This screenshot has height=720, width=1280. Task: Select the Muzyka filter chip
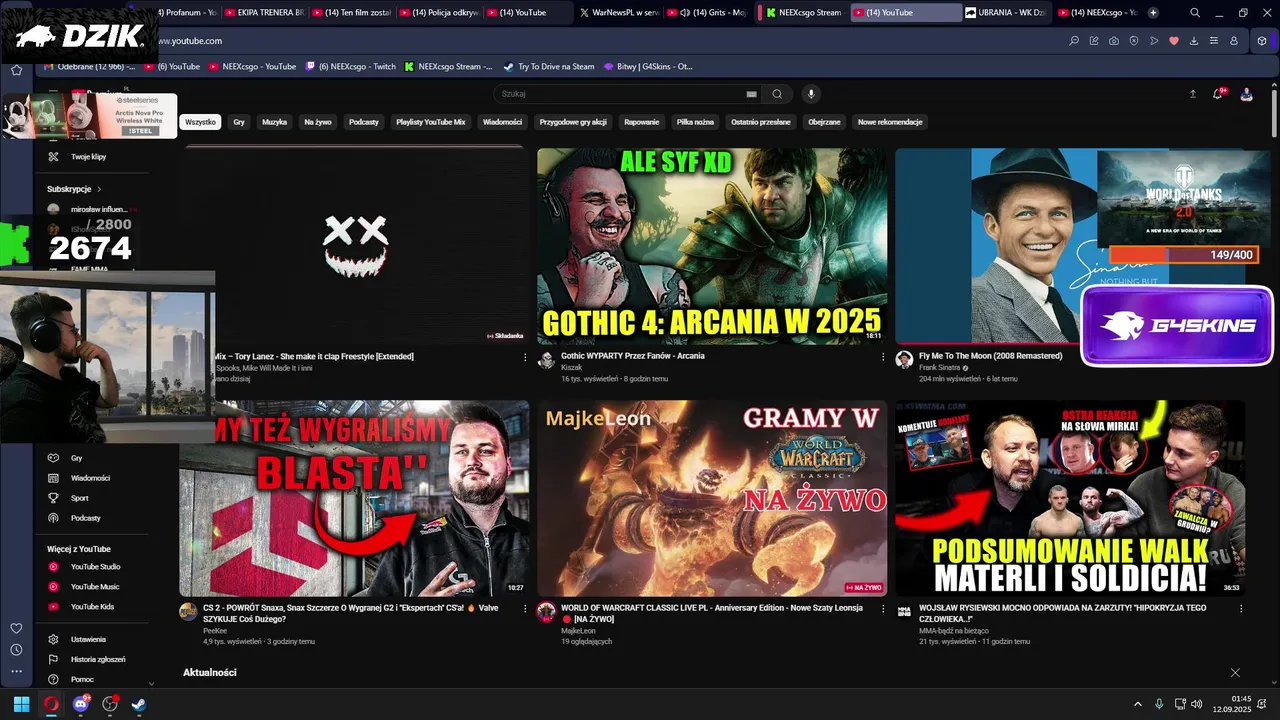tap(274, 122)
